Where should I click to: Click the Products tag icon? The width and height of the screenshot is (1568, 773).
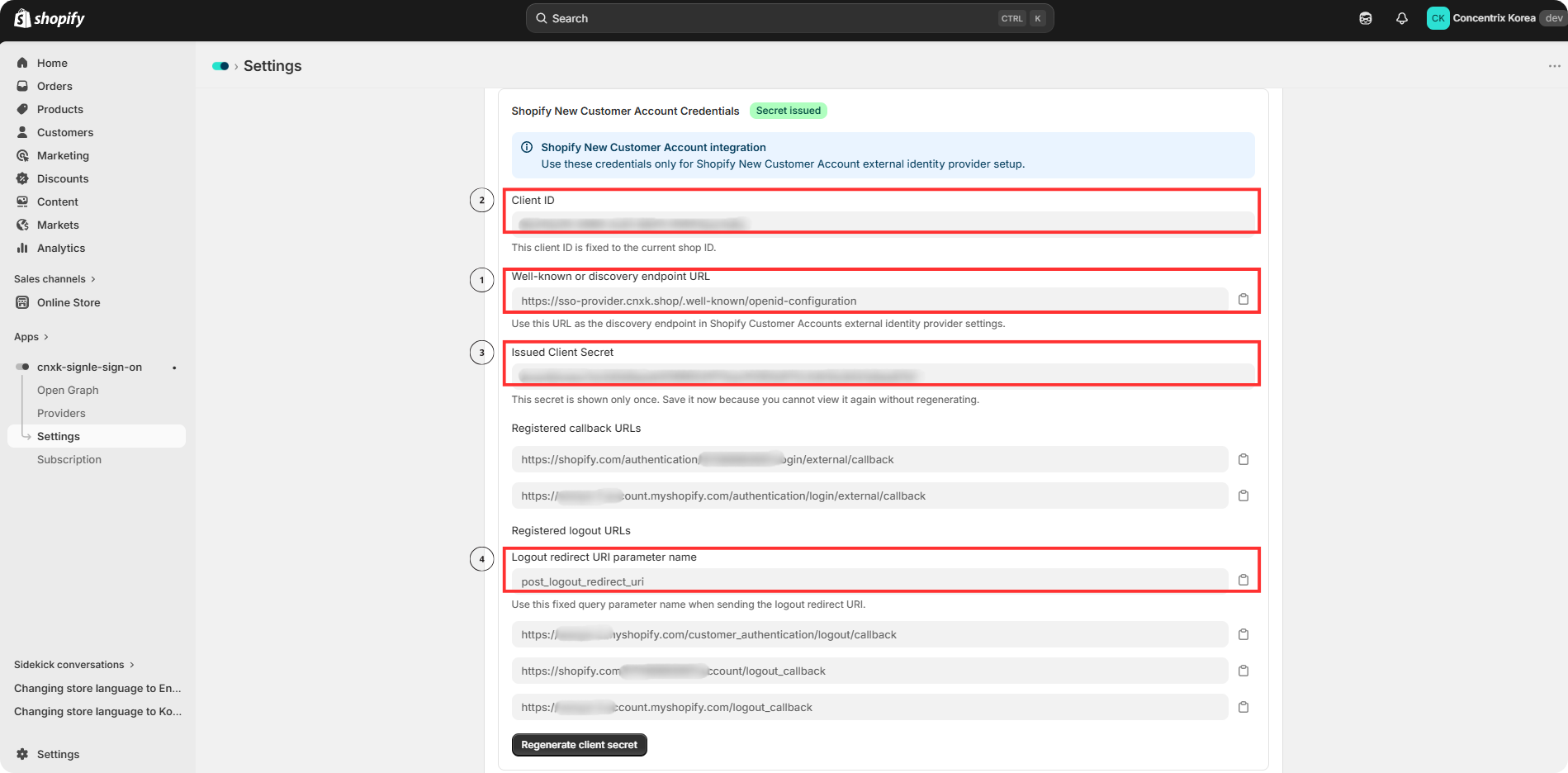[x=22, y=109]
